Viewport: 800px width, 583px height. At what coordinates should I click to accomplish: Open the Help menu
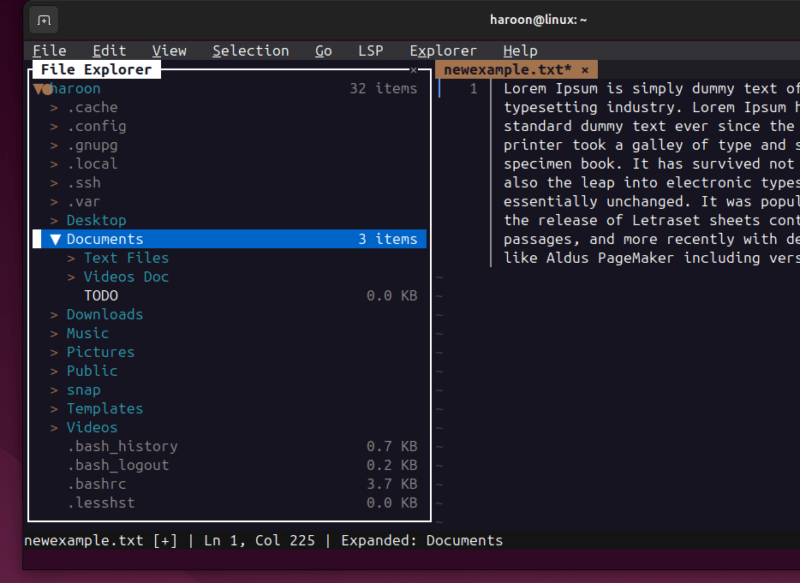(518, 50)
